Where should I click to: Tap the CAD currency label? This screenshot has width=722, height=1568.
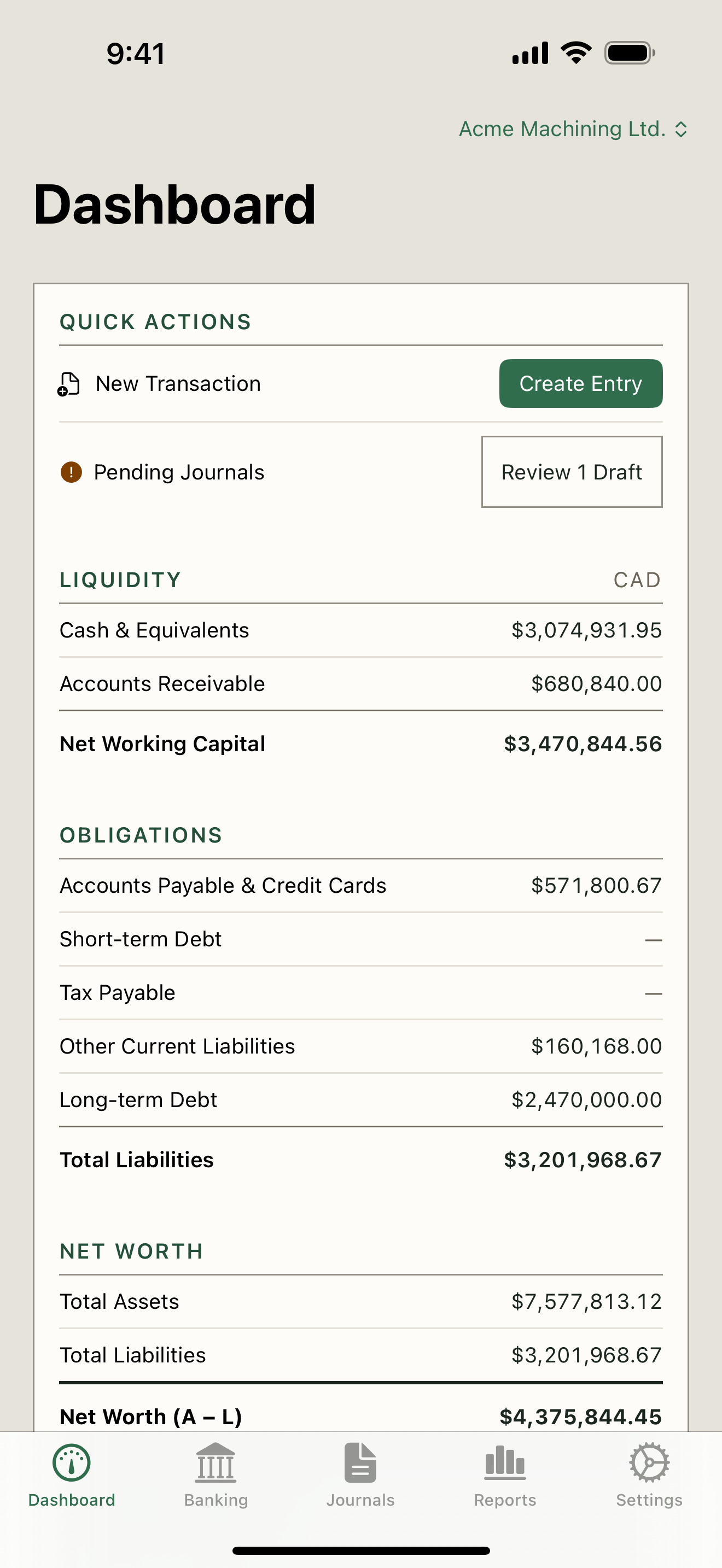(637, 580)
